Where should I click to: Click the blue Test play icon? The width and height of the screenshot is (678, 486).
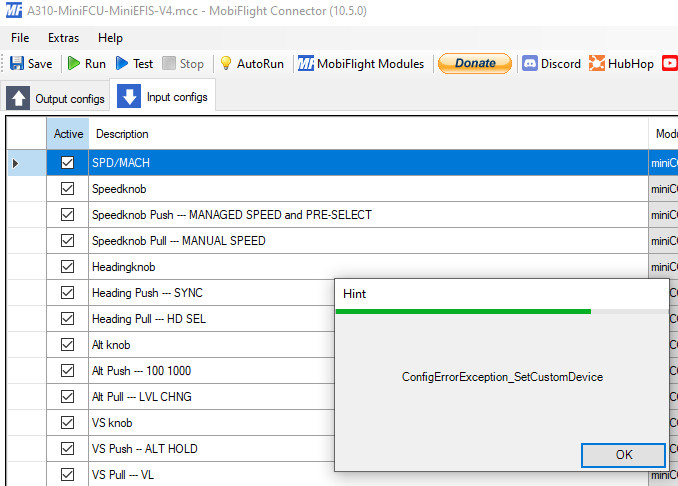point(122,63)
